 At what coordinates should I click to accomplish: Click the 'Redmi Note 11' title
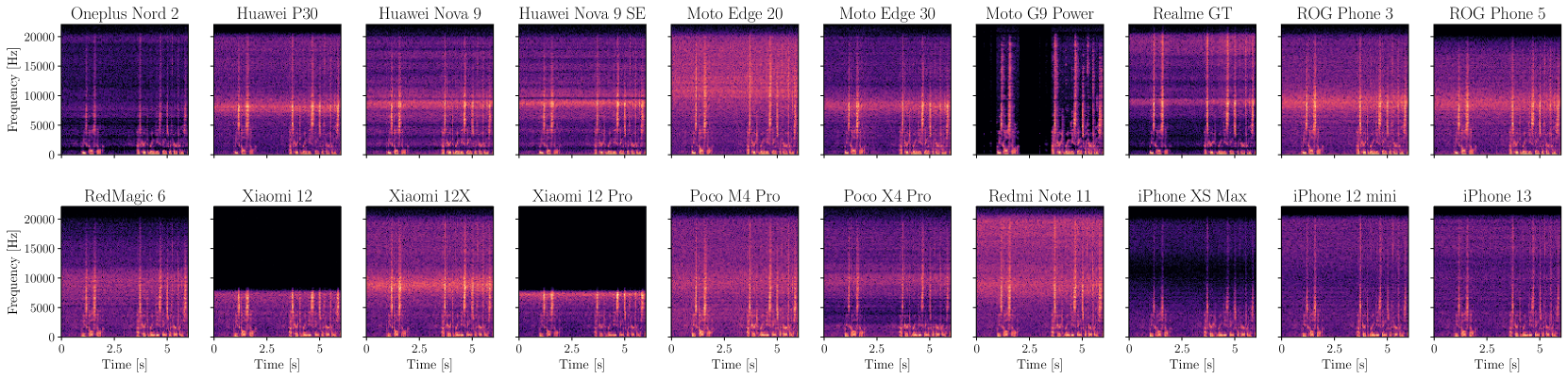(1039, 196)
